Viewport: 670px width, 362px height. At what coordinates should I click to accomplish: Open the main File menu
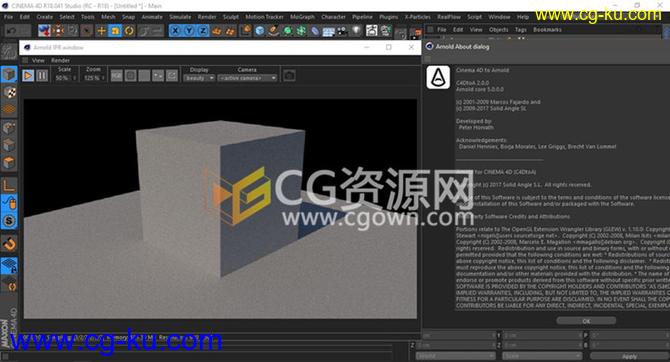click(x=9, y=17)
